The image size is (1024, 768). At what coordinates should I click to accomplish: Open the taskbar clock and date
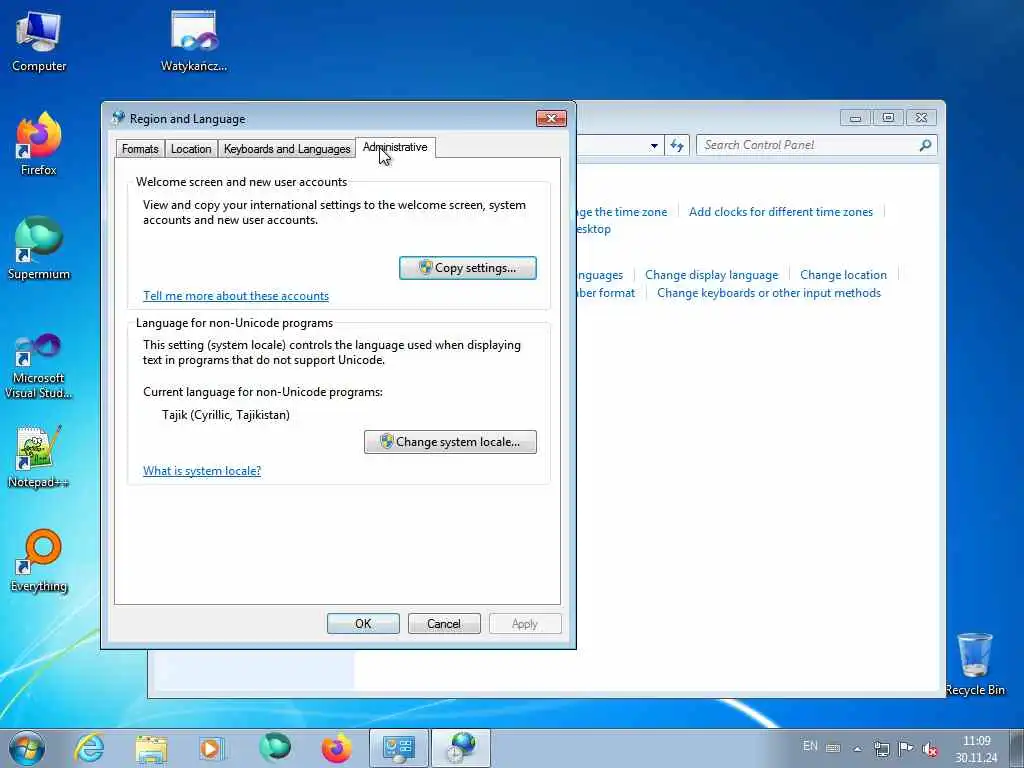tap(976, 749)
